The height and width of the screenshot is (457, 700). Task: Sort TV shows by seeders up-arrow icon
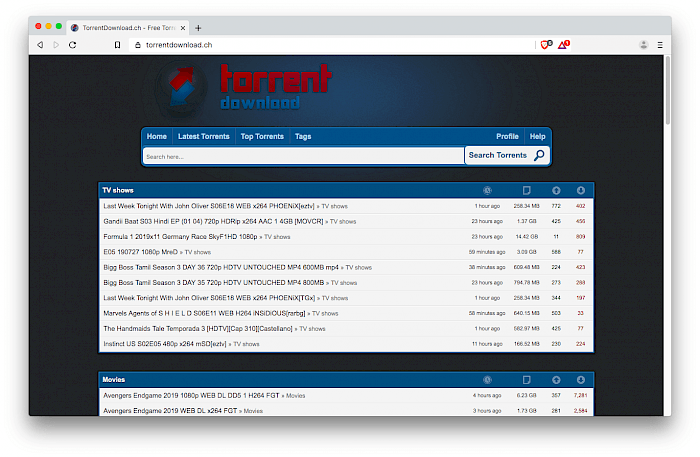click(556, 191)
